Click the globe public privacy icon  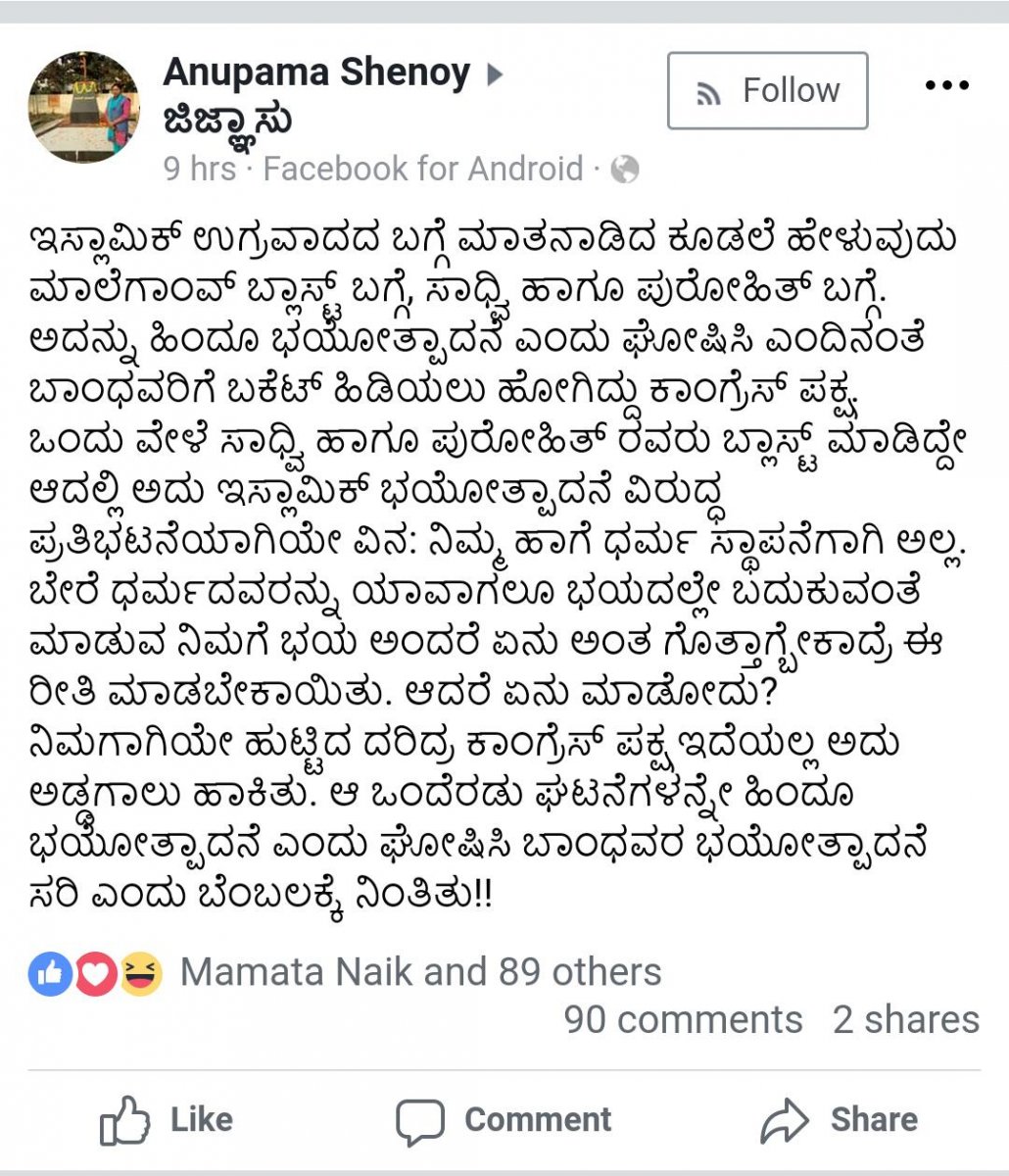pyautogui.click(x=625, y=171)
